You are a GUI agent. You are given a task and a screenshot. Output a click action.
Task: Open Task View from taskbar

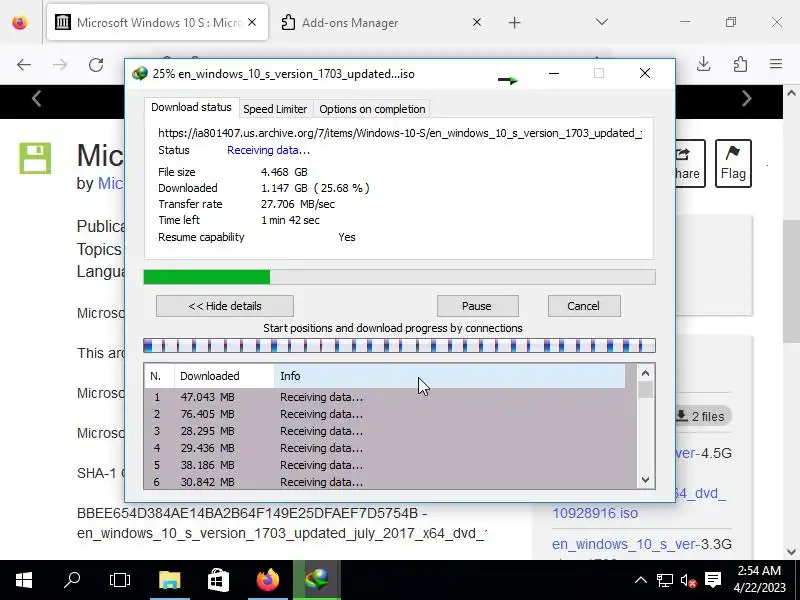120,580
